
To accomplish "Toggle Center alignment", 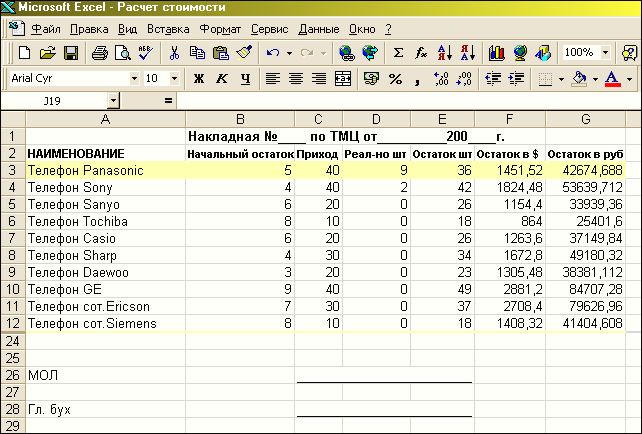I will coord(296,78).
